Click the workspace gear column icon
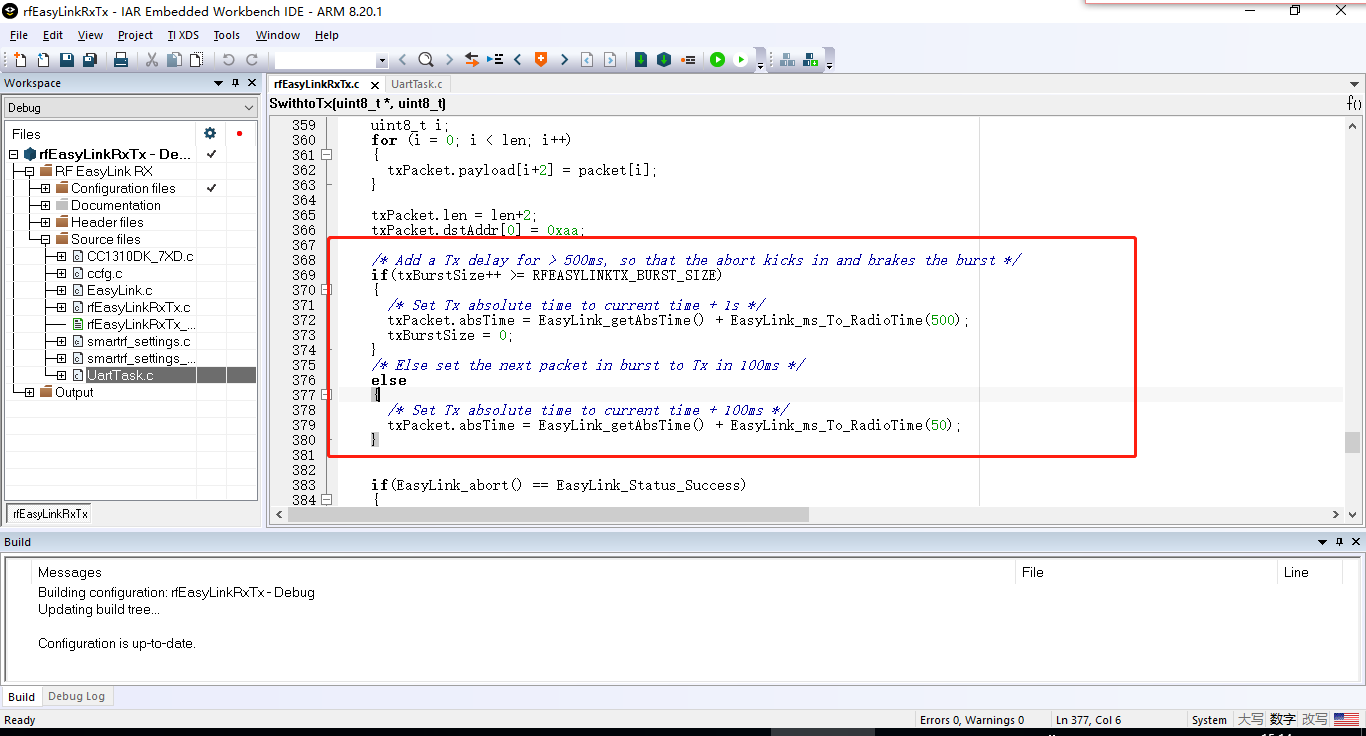 pos(210,133)
